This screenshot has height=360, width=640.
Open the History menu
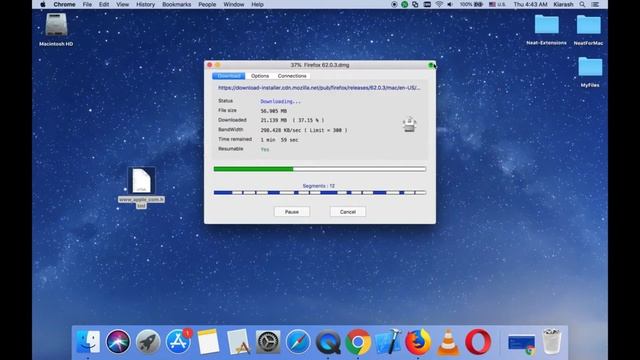click(145, 4)
